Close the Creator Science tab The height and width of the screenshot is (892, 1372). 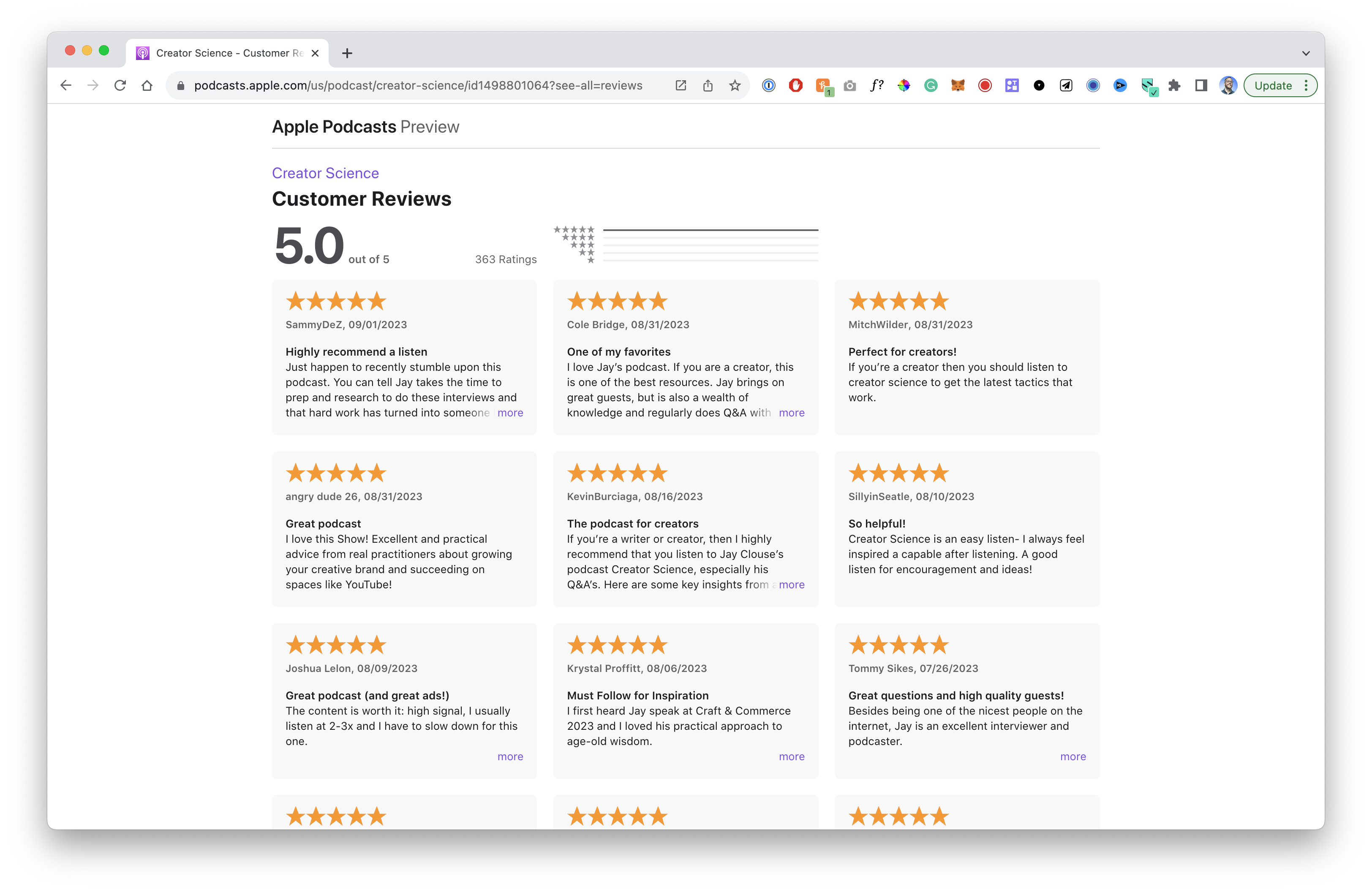315,53
